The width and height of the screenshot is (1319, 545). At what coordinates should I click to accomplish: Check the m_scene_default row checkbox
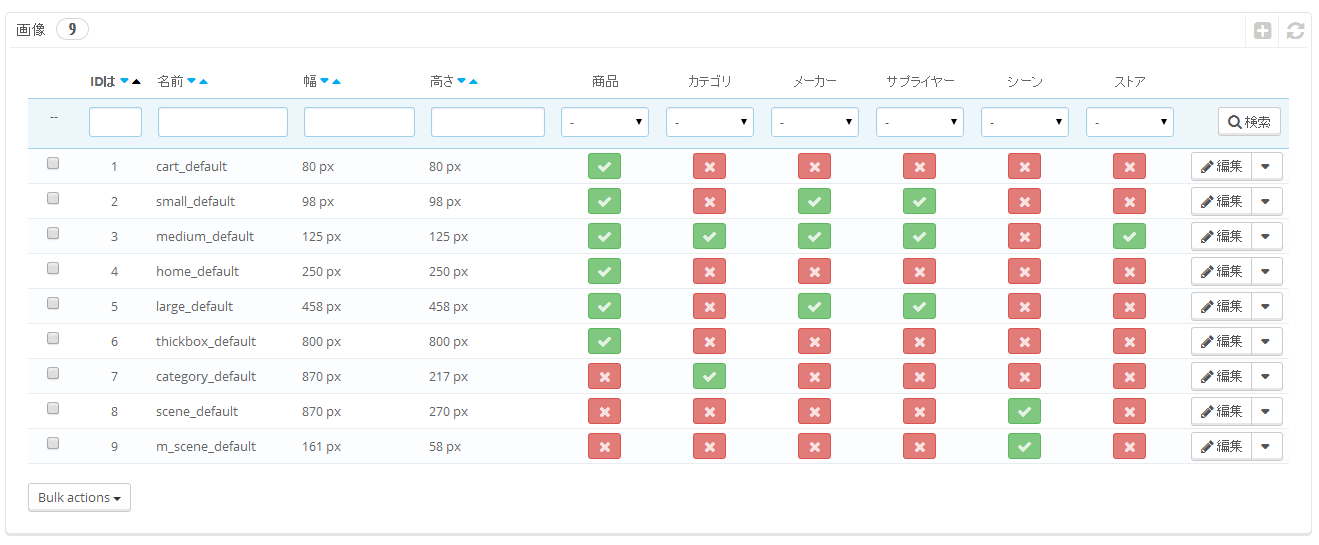tap(53, 443)
